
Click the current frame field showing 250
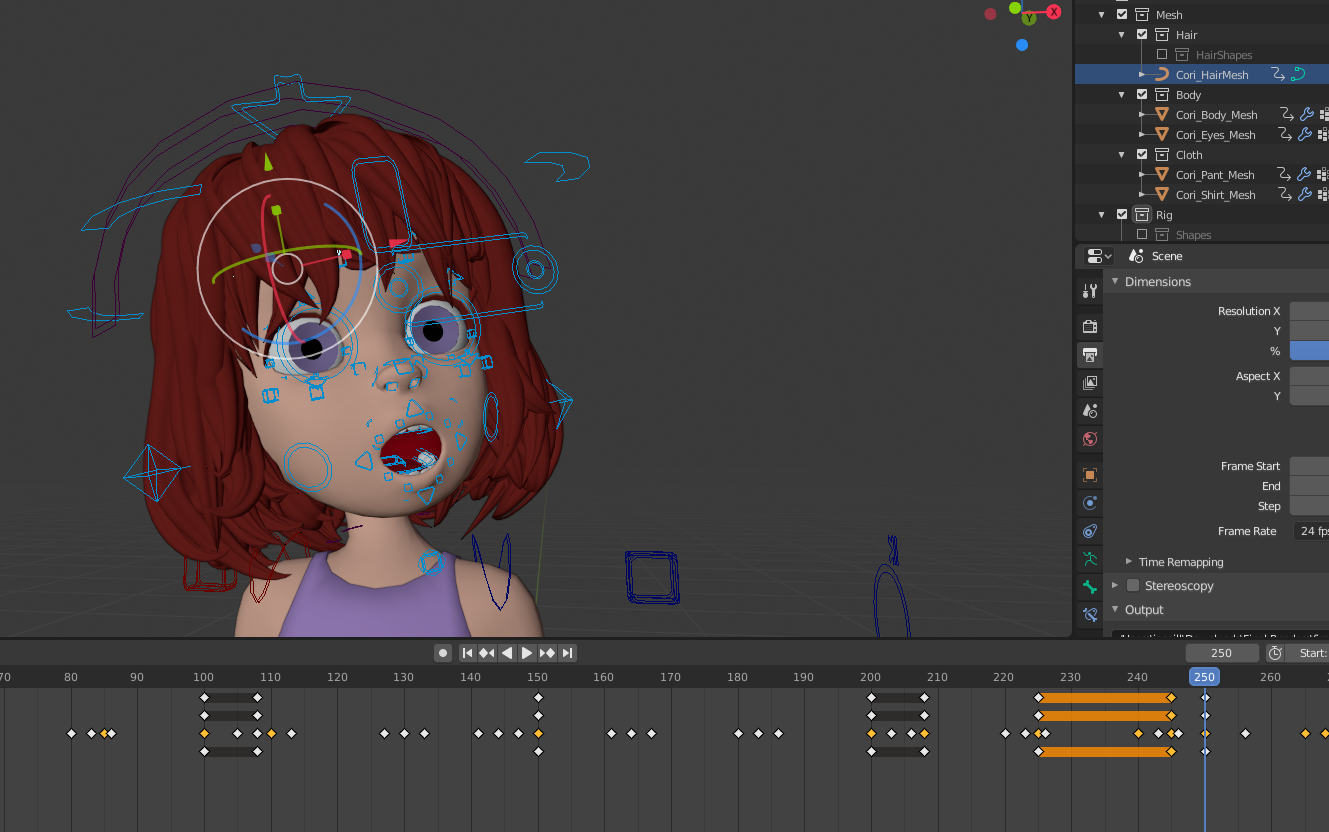[x=1222, y=653]
